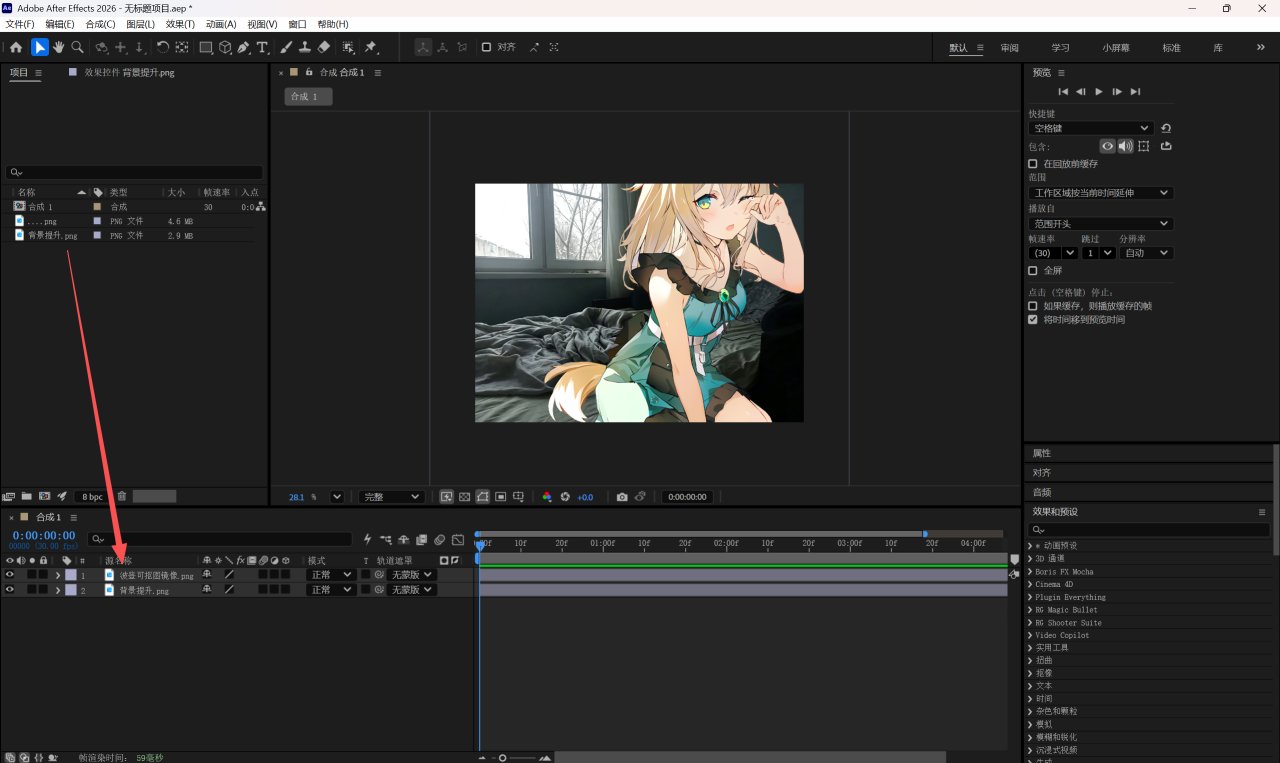Enable the 在回放前缓存 checkbox
This screenshot has width=1280, height=763.
(1033, 164)
